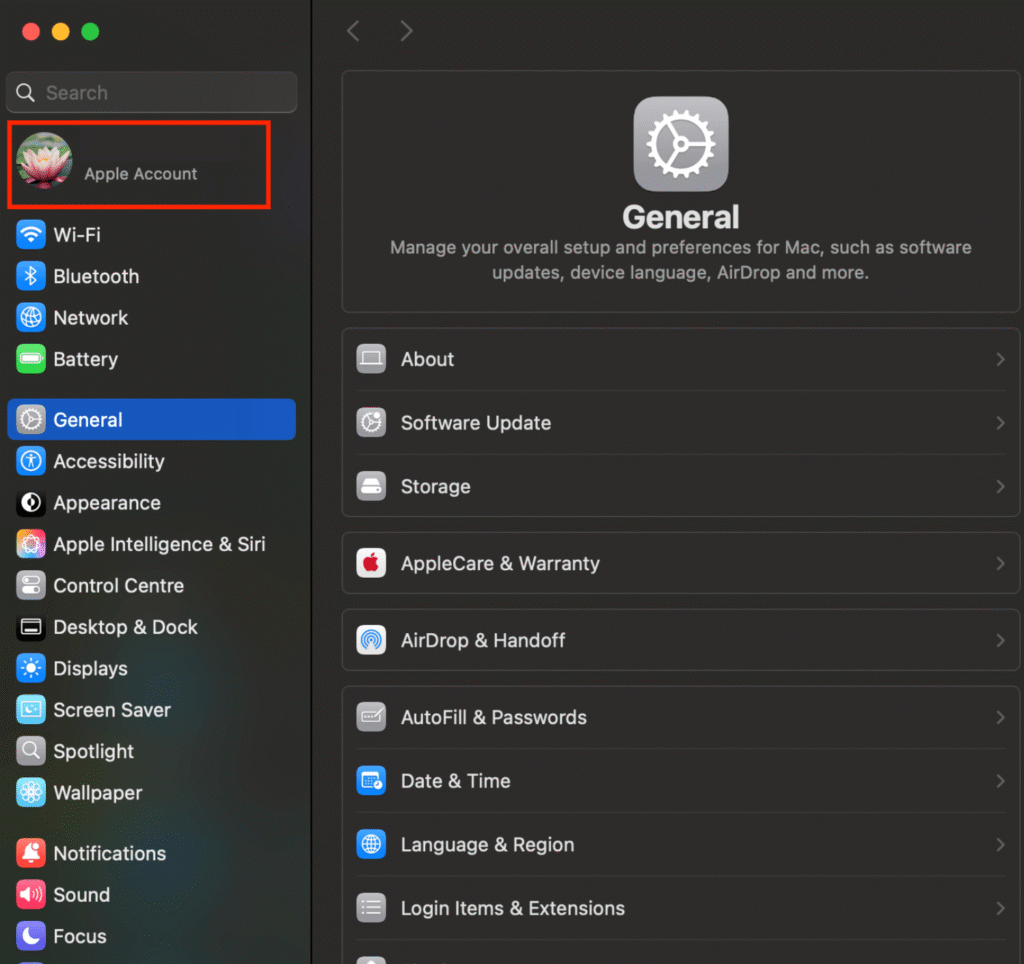Click the Search field in sidebar
Screen dimensions: 1024x964
[152, 93]
